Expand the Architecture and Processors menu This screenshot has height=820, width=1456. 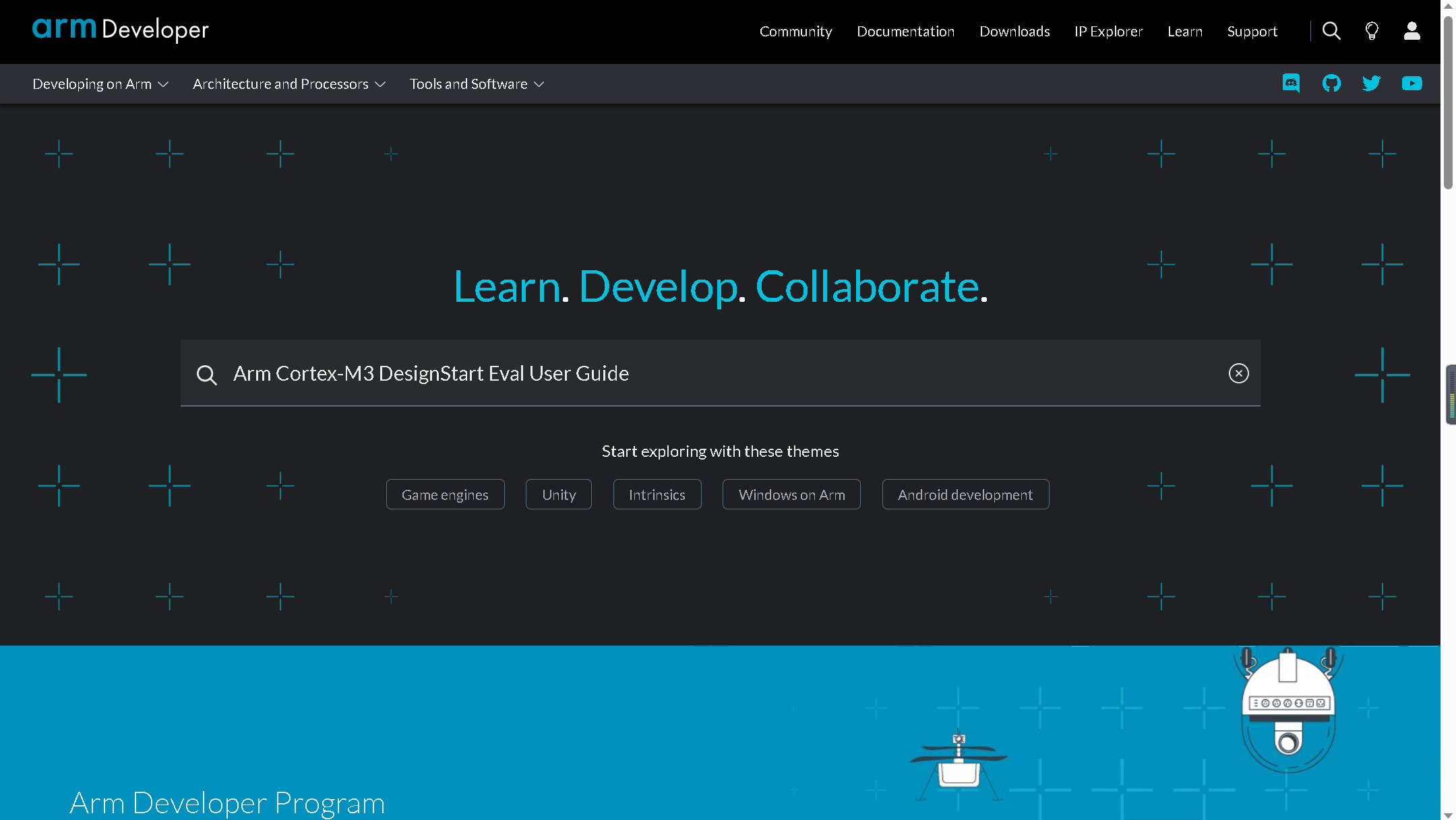click(290, 83)
